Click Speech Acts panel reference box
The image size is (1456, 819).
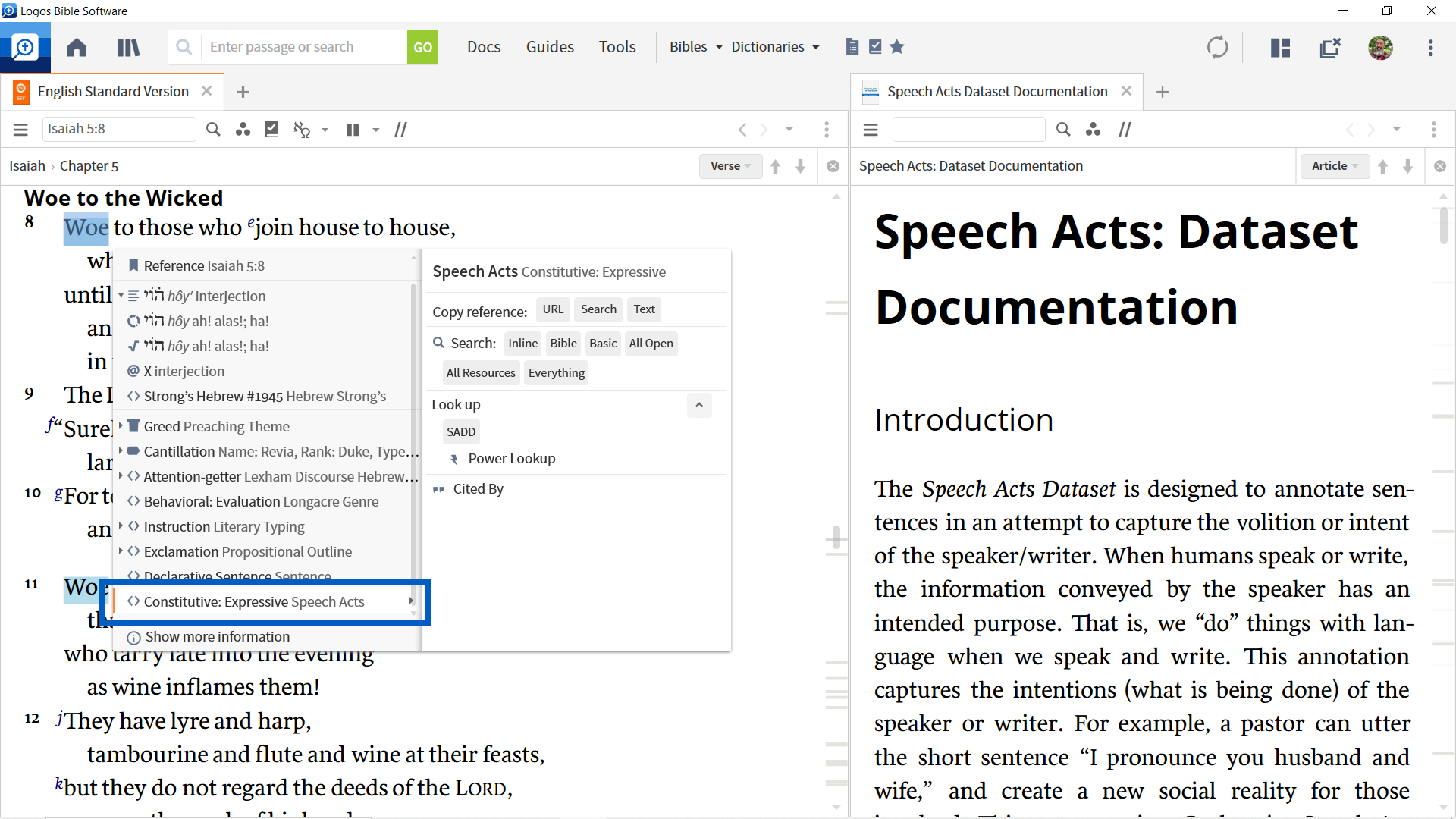[968, 129]
